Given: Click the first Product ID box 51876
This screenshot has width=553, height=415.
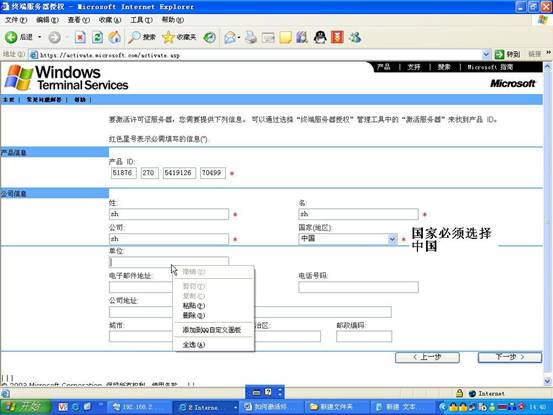Looking at the screenshot, I should click(x=123, y=173).
